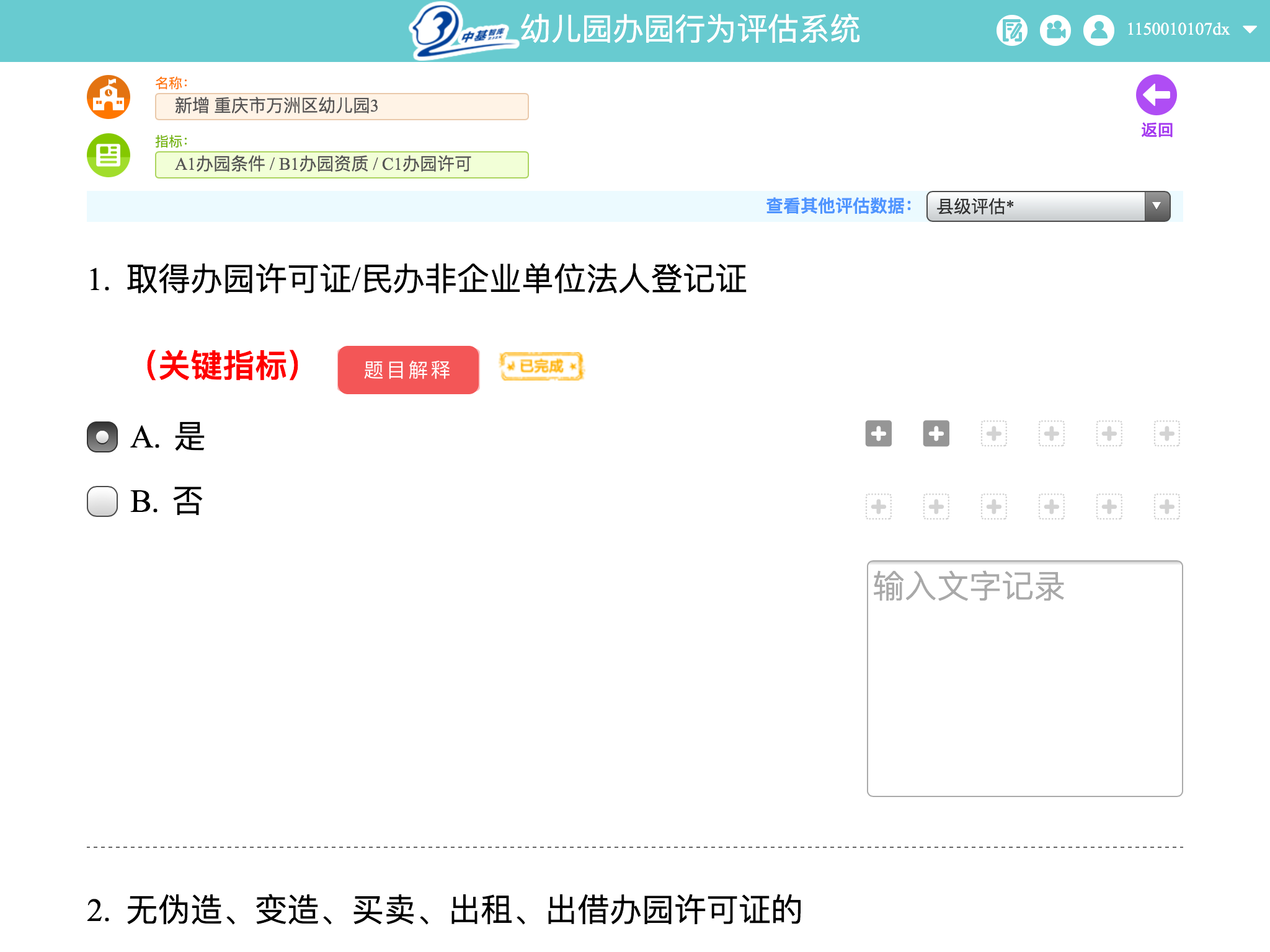
Task: Click the red 关键指标 label
Action: (x=223, y=366)
